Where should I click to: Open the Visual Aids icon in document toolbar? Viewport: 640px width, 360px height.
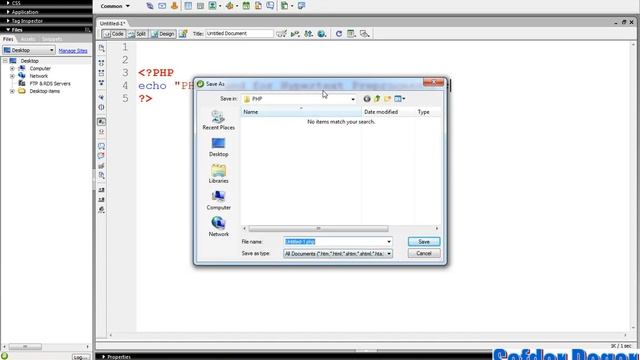point(364,33)
